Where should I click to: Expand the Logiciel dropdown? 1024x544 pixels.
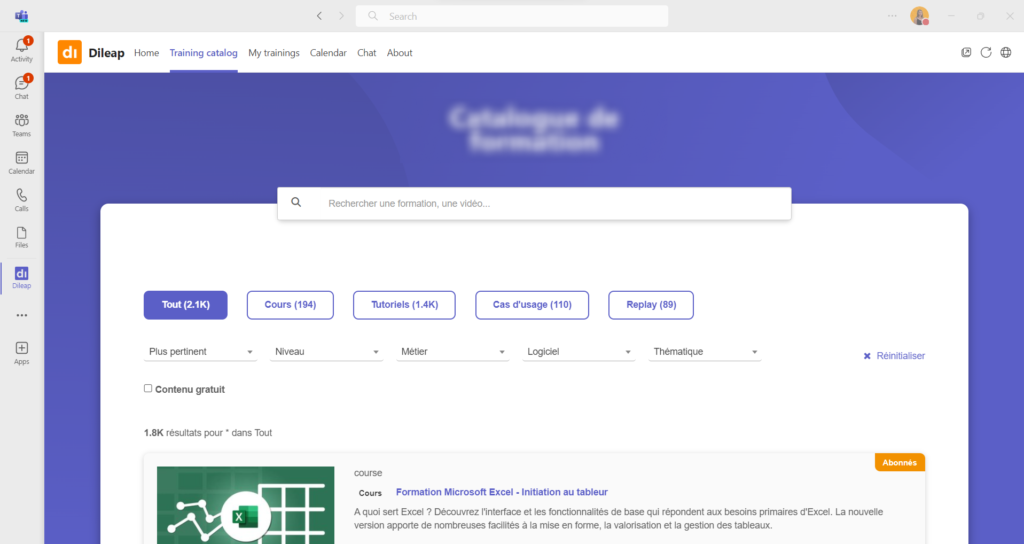pos(579,352)
